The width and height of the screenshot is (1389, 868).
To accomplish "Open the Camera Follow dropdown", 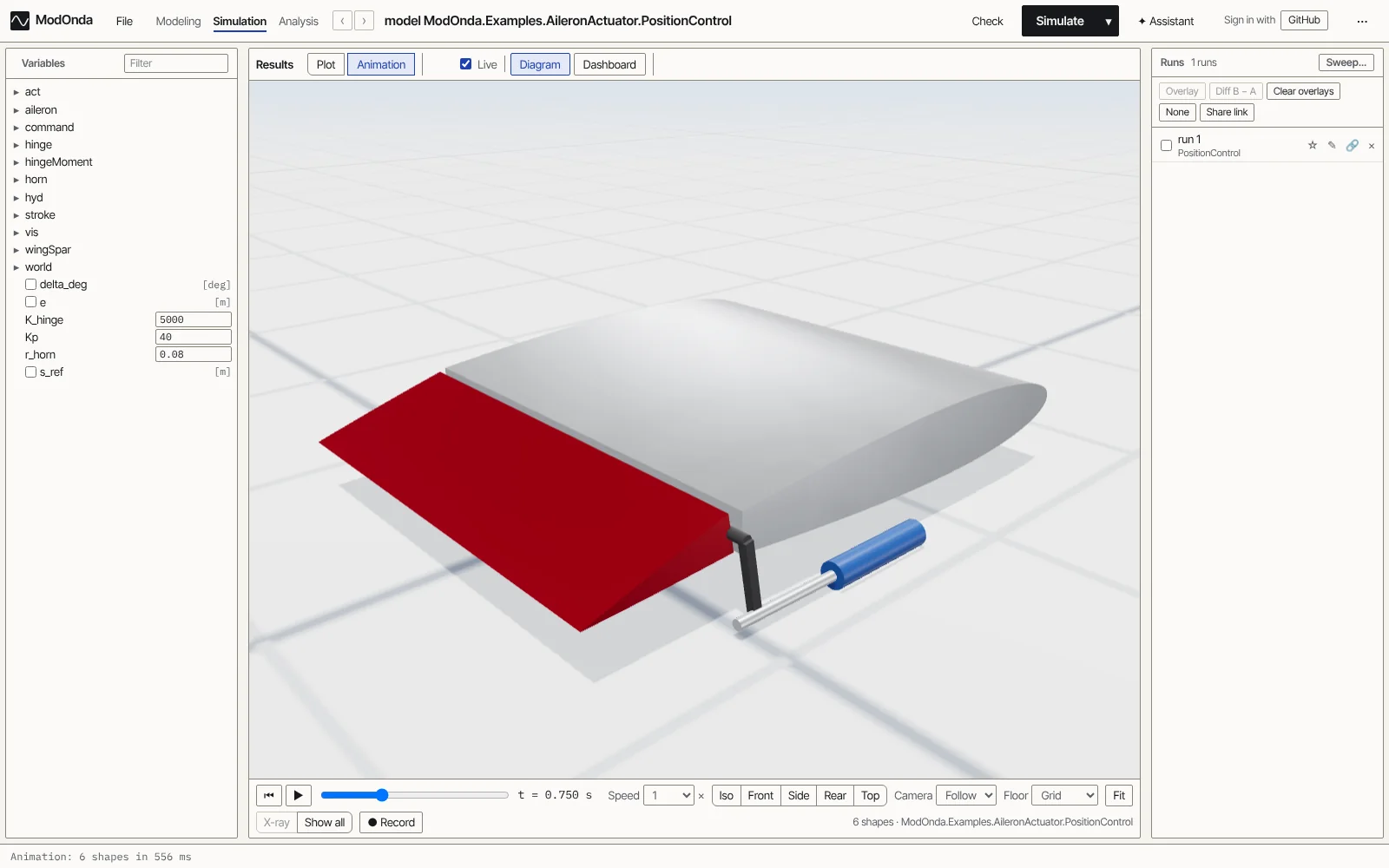I will tap(966, 795).
